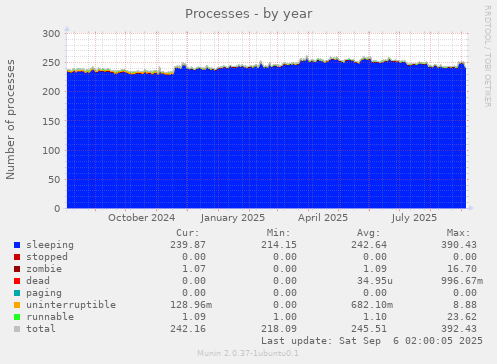497x364 pixels.
Task: Click the 'April 2025' axis label
Action: click(x=323, y=218)
